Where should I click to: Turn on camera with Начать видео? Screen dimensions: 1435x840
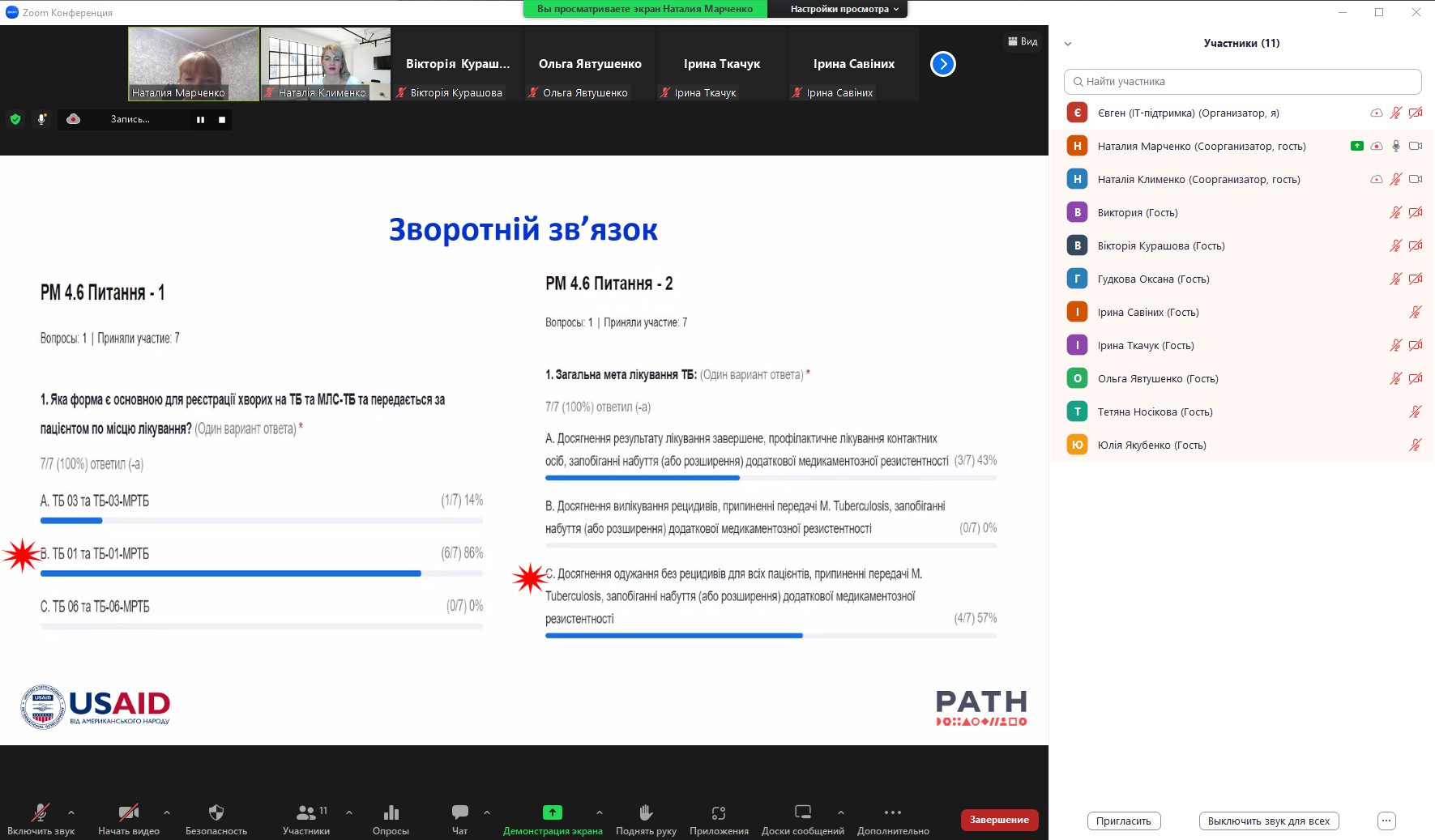(x=128, y=812)
